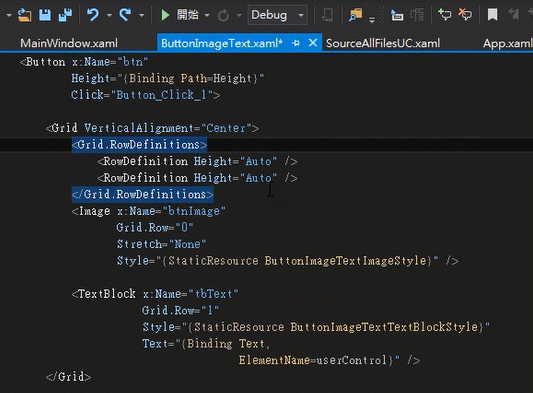The width and height of the screenshot is (533, 393).
Task: Start debugging with the green play button
Action: (x=165, y=15)
